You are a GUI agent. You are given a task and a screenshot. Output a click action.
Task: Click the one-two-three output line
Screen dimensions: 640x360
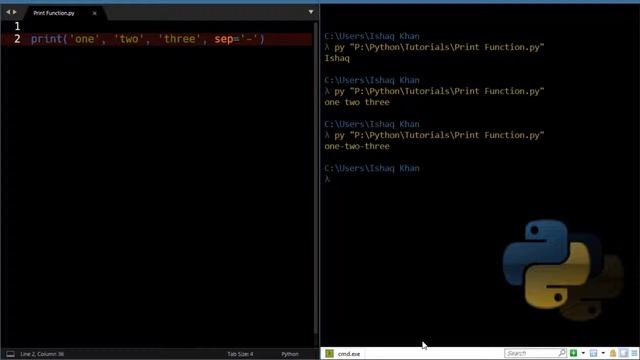[357, 146]
